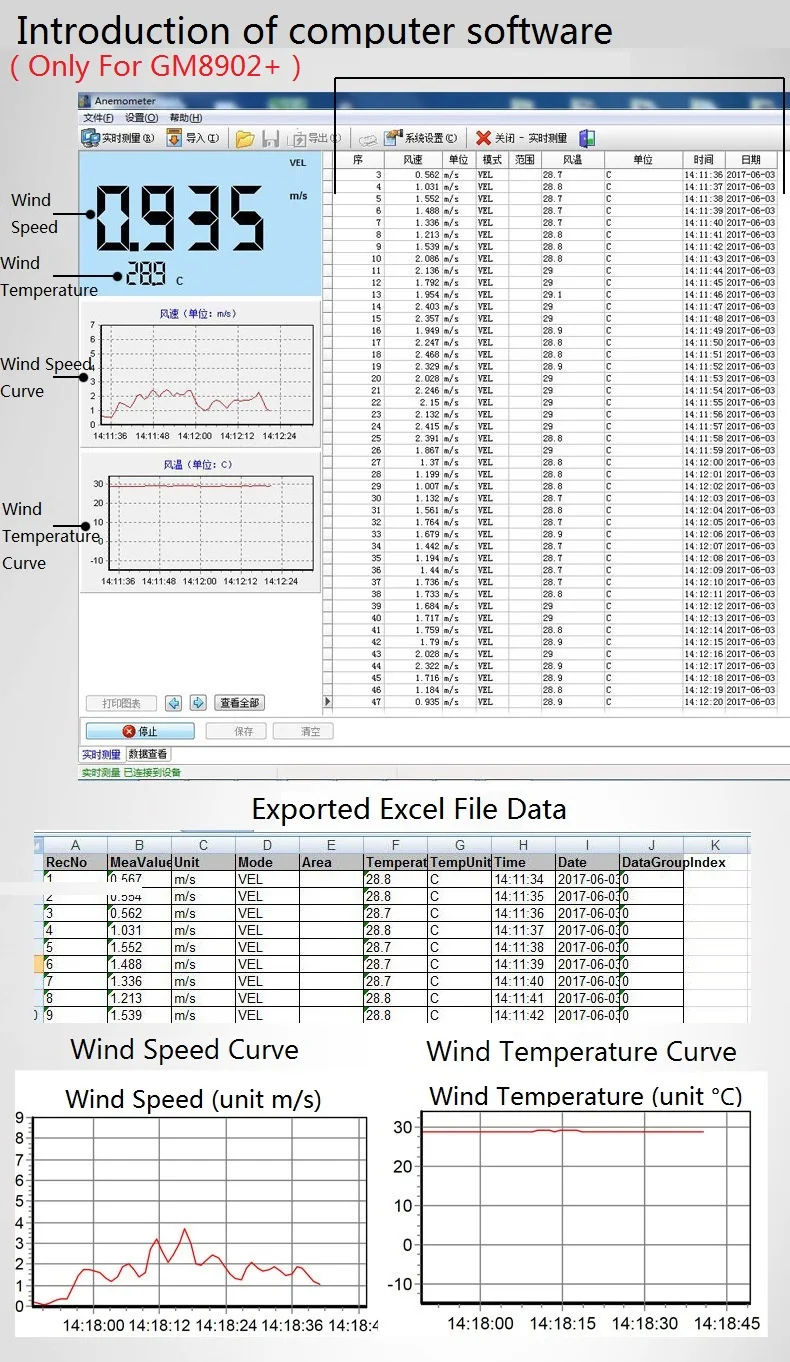Click the open folder toolbar icon
This screenshot has height=1362, width=790.
tap(245, 139)
